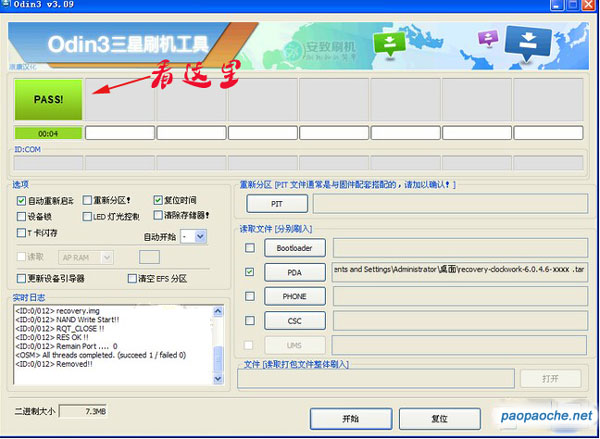Screen dimensions: 600x439
Task: Select log line 'All threads completed'
Action: [x=101, y=355]
